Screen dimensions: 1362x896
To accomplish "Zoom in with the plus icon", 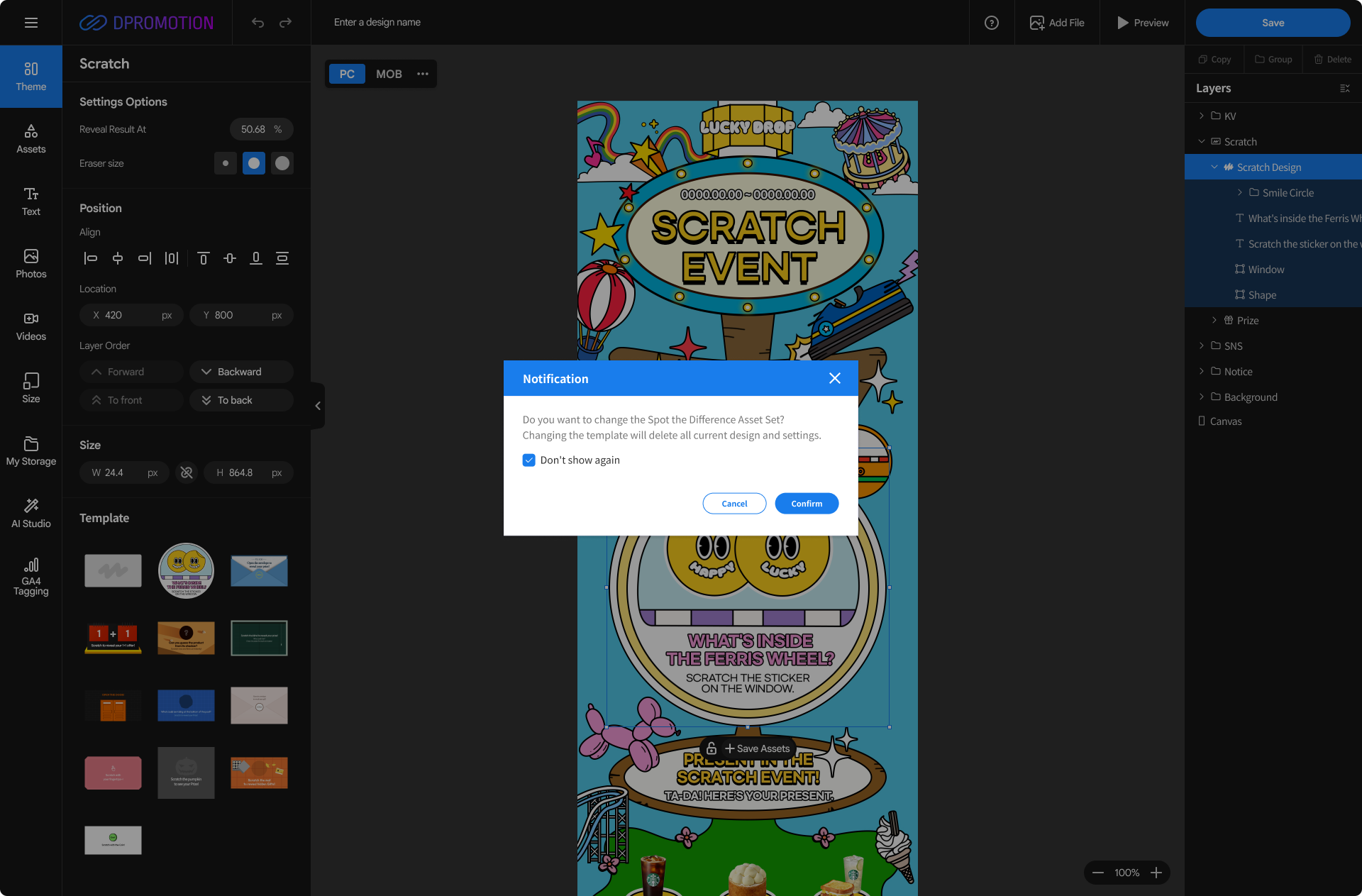I will click(1156, 873).
